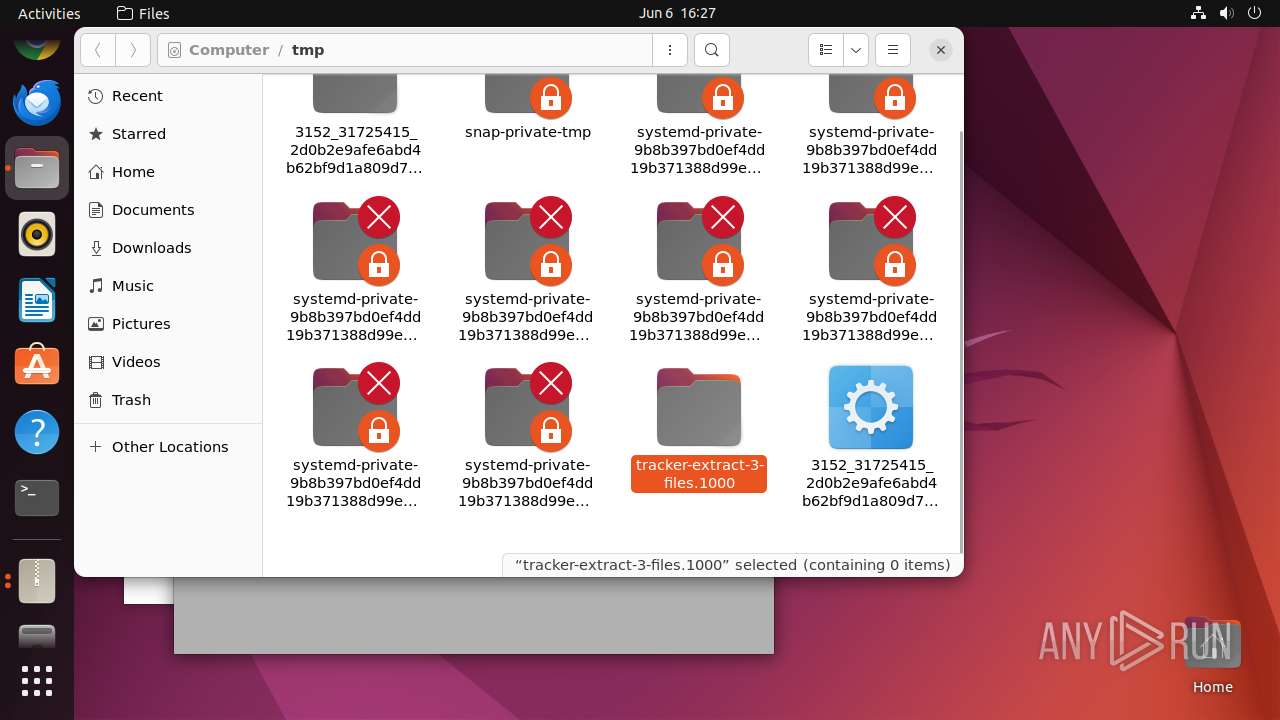This screenshot has width=1280, height=720.
Task: Open Ubuntu Software from the dock
Action: [37, 366]
